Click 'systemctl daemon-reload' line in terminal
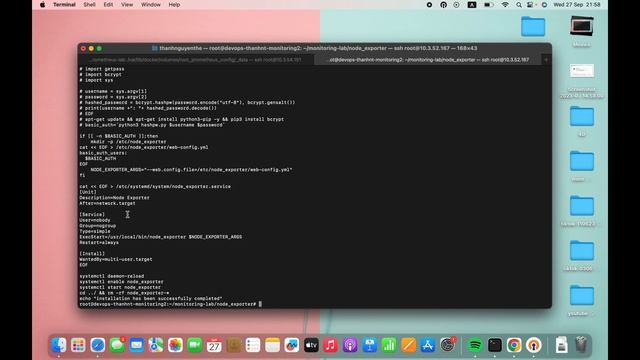This screenshot has height=360, width=640. coord(112,276)
